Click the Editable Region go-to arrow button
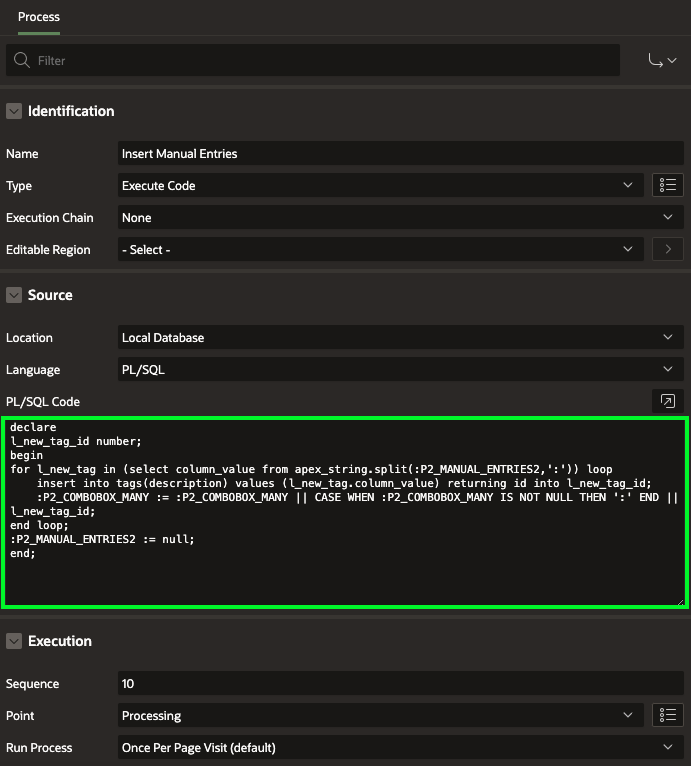This screenshot has height=766, width=691. click(x=667, y=249)
